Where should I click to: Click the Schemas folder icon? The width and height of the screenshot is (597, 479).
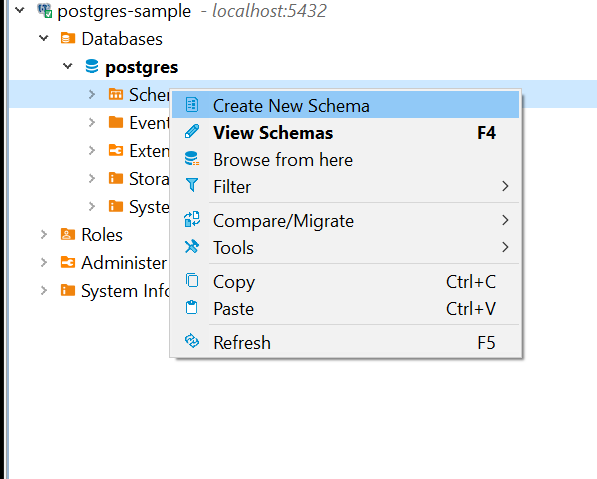(116, 94)
